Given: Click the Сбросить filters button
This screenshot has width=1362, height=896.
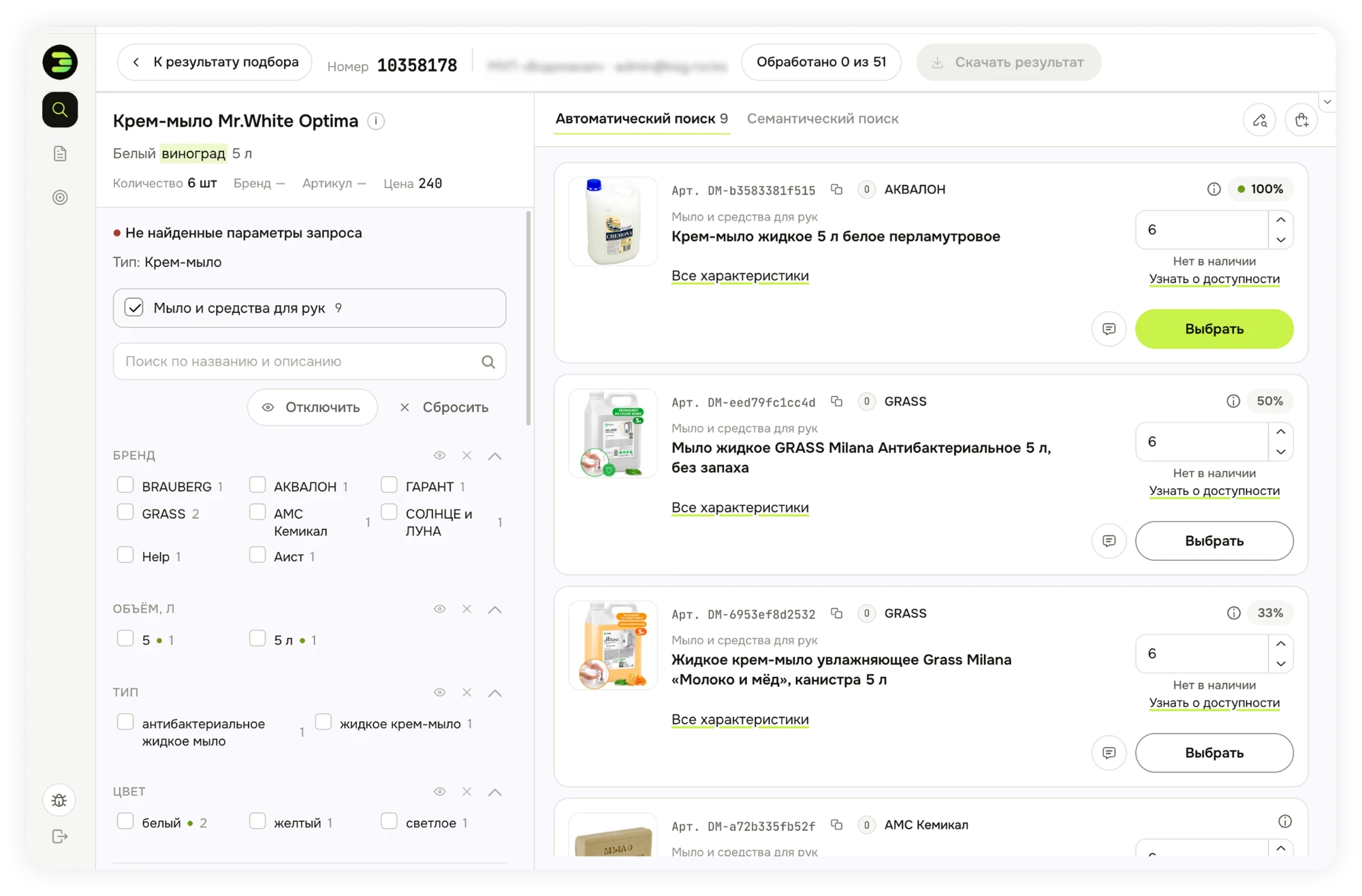Looking at the screenshot, I should tap(444, 407).
